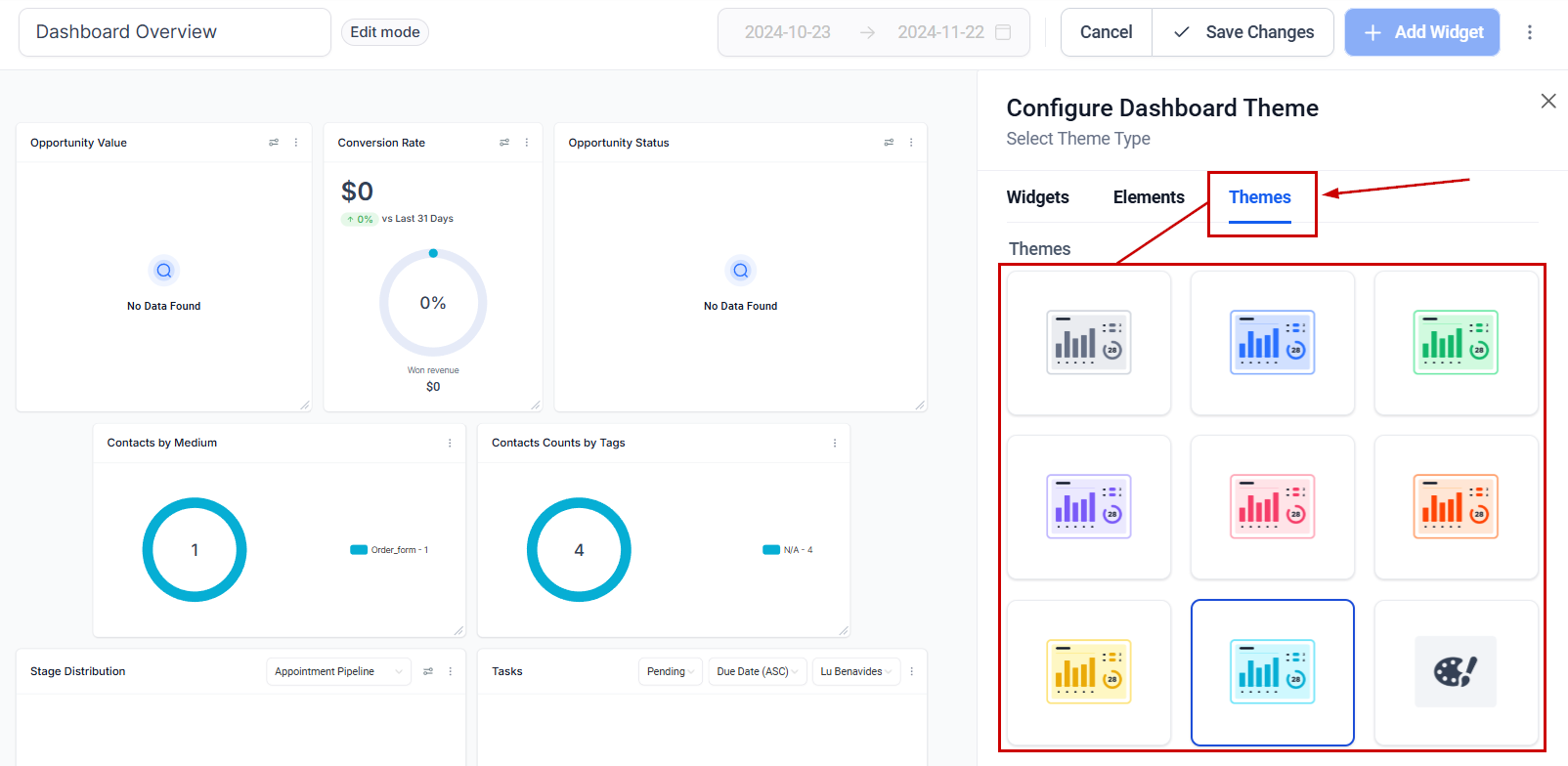Open the Stage Distribution widget options menu
This screenshot has height=766, width=1568.
click(x=451, y=671)
